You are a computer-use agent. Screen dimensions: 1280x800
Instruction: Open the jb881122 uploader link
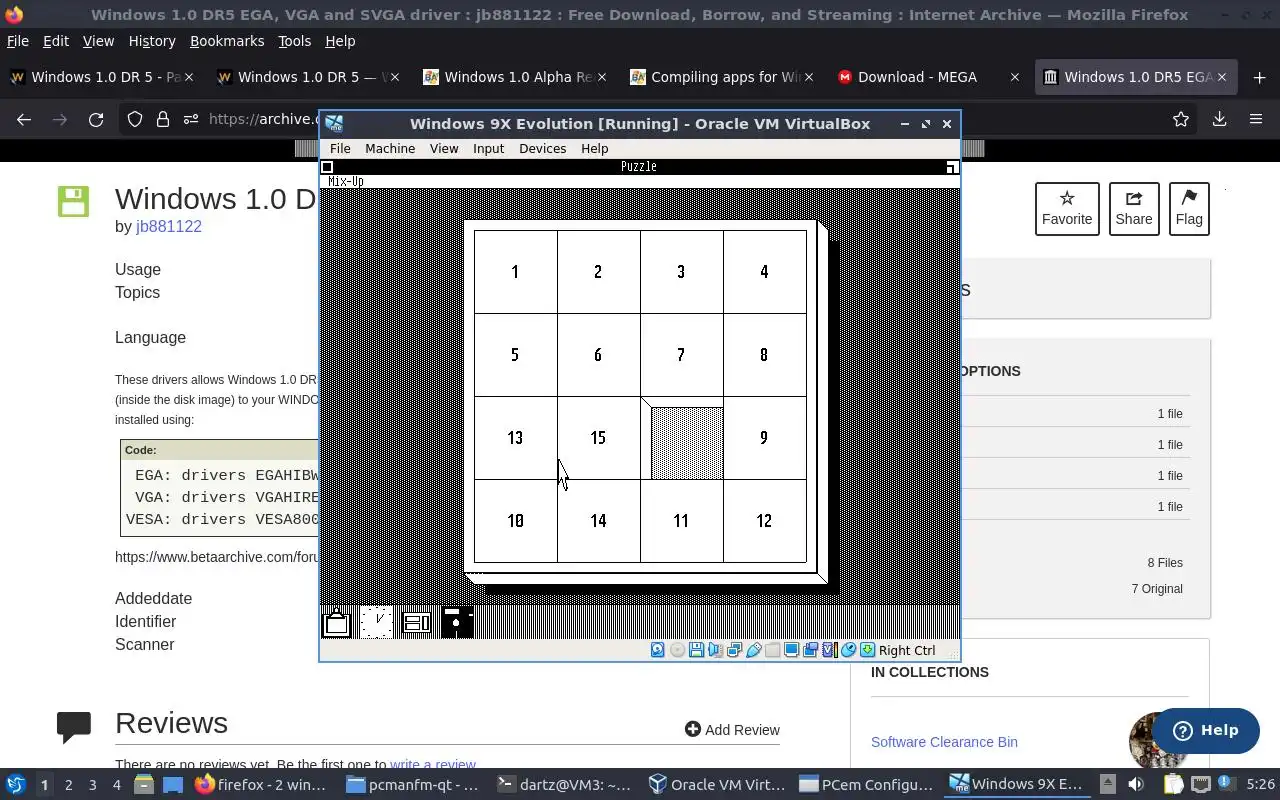click(x=169, y=226)
